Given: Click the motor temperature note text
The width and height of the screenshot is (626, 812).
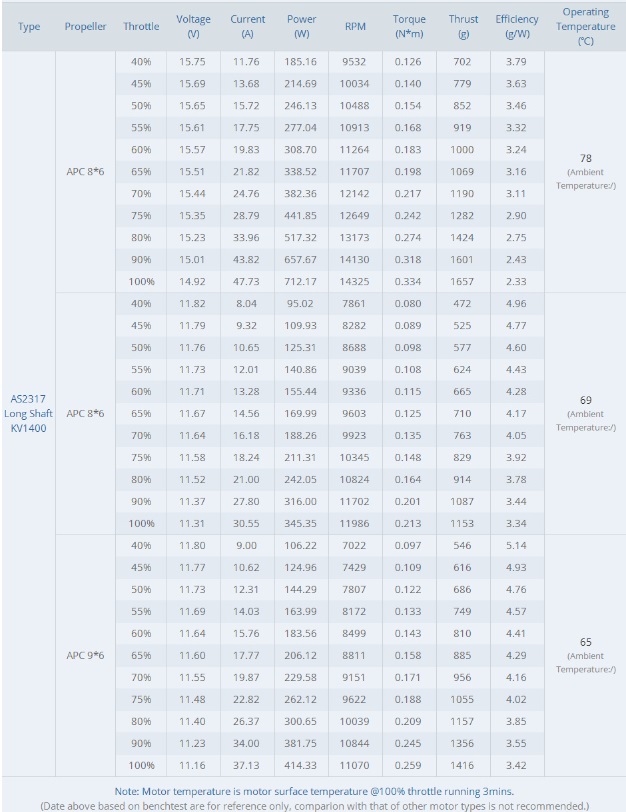Looking at the screenshot, I should [x=314, y=791].
